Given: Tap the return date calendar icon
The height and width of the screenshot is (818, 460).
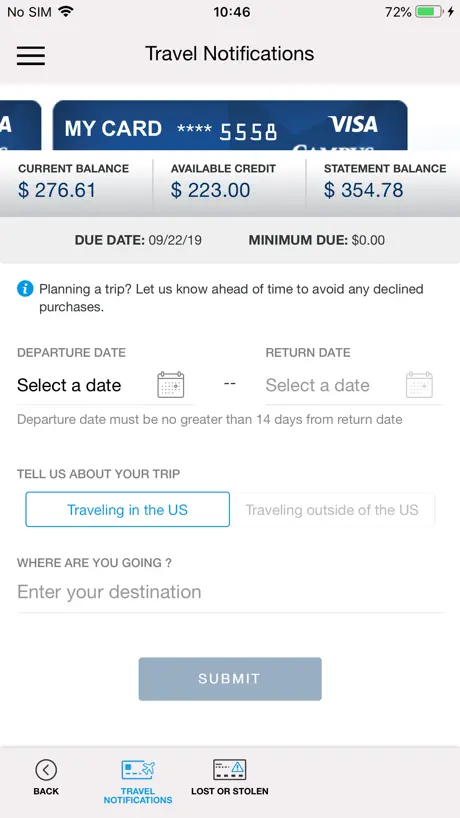Looking at the screenshot, I should (419, 385).
